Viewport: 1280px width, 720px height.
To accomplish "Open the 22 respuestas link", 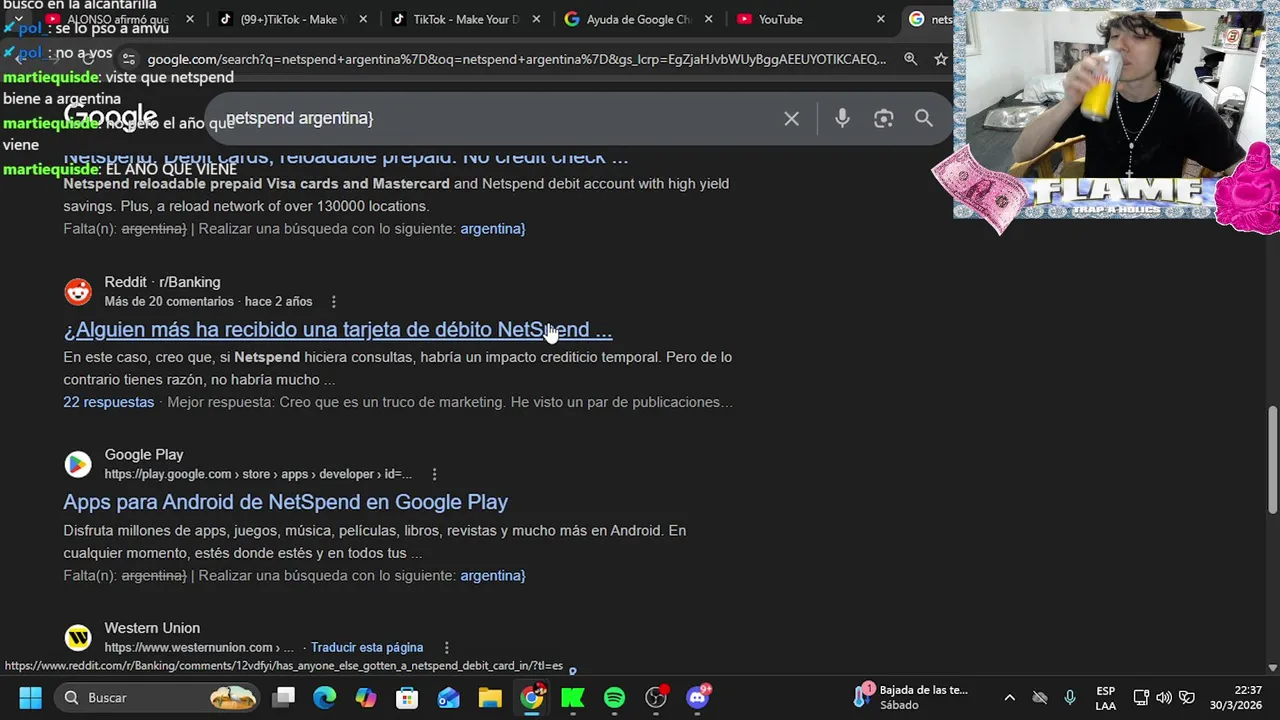I will coord(109,402).
